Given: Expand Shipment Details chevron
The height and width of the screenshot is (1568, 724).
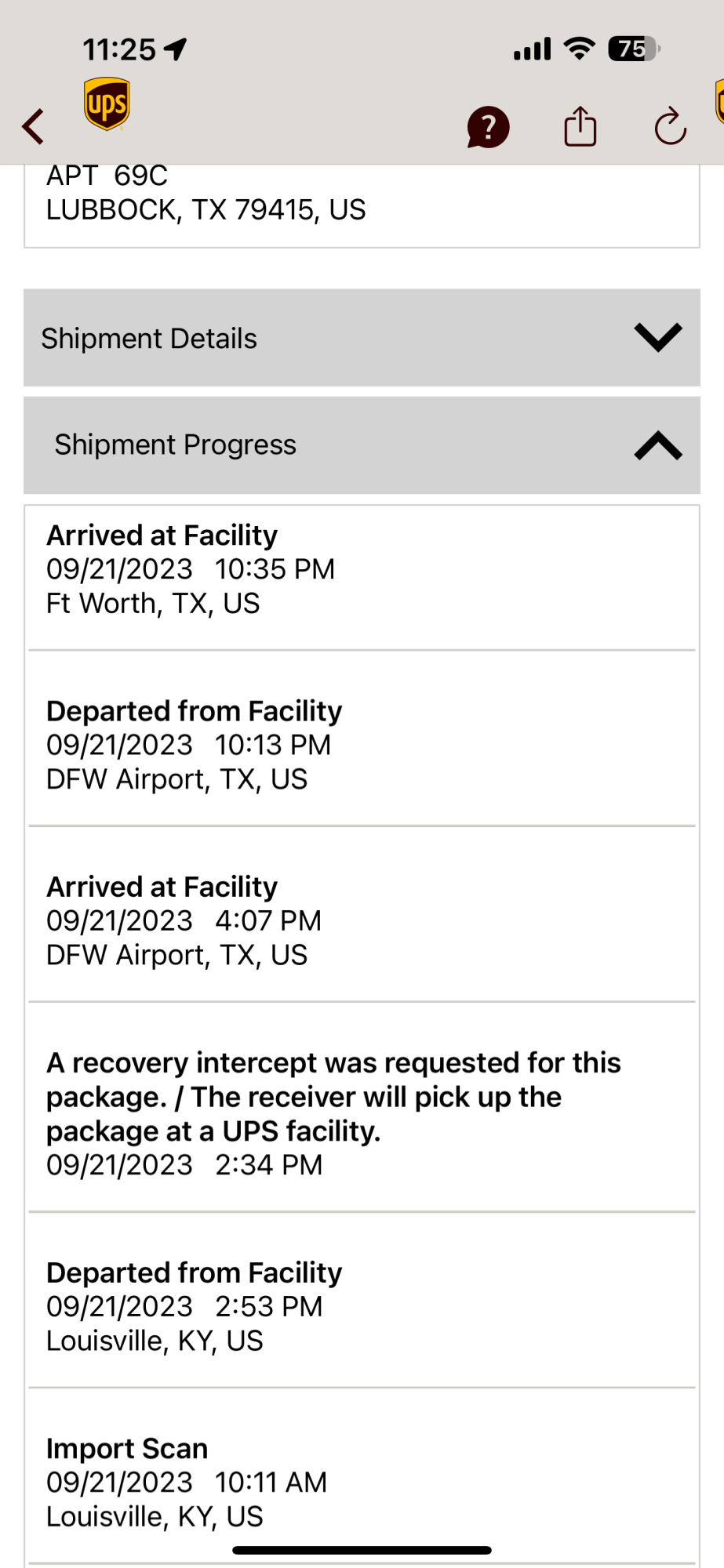Looking at the screenshot, I should (x=658, y=338).
